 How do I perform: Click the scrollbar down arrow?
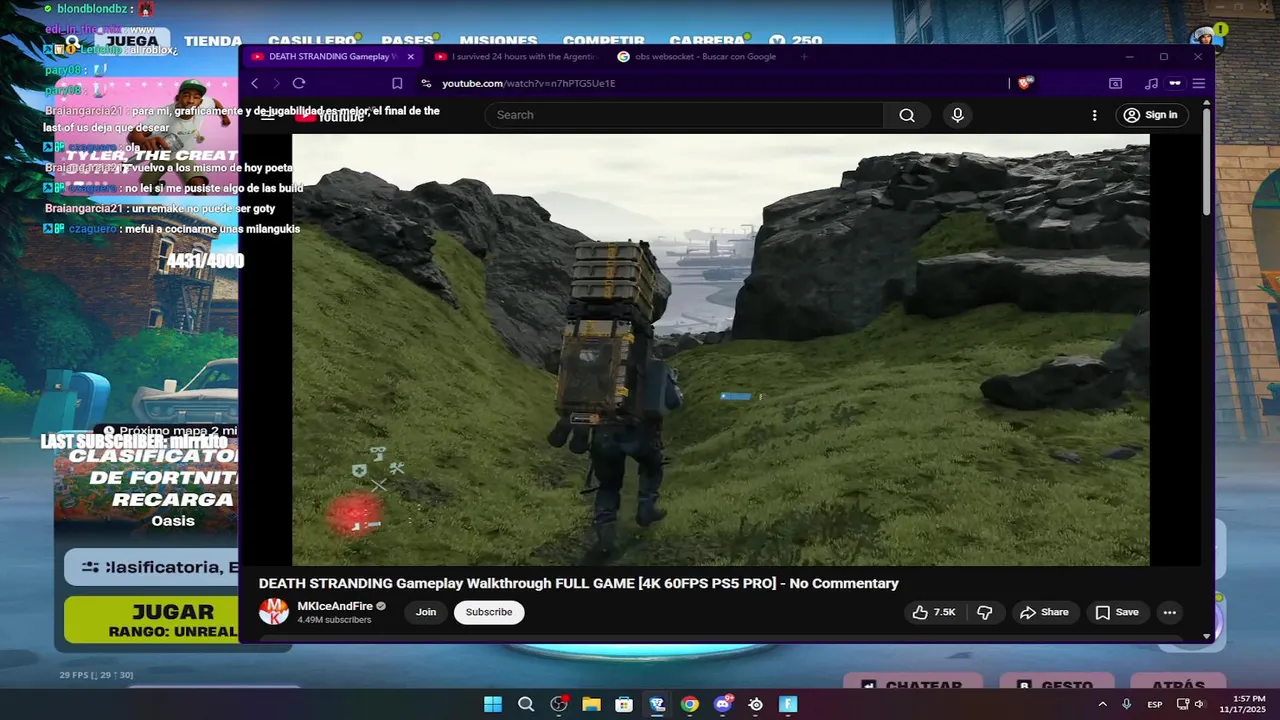pos(1207,636)
